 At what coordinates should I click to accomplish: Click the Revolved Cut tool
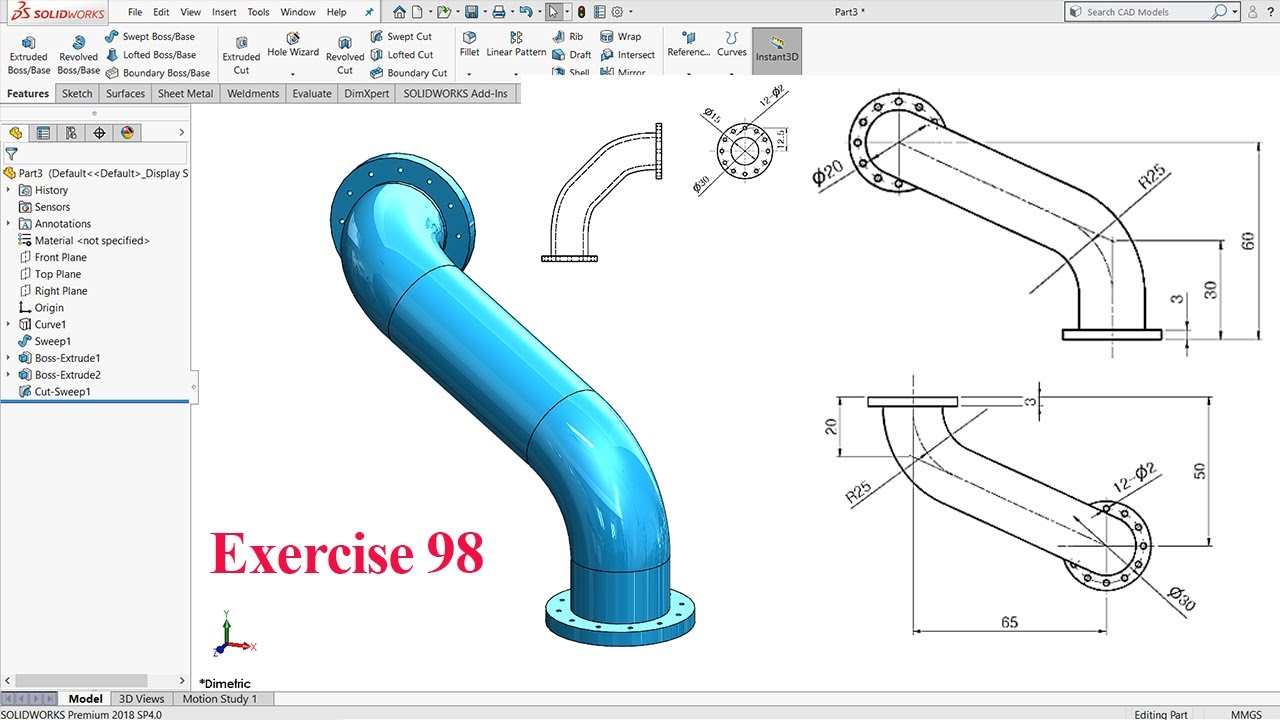[345, 56]
